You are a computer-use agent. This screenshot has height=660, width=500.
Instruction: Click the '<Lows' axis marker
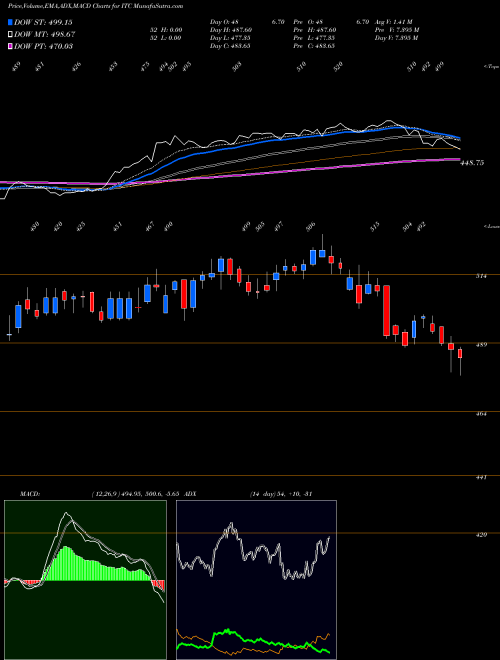tap(491, 226)
